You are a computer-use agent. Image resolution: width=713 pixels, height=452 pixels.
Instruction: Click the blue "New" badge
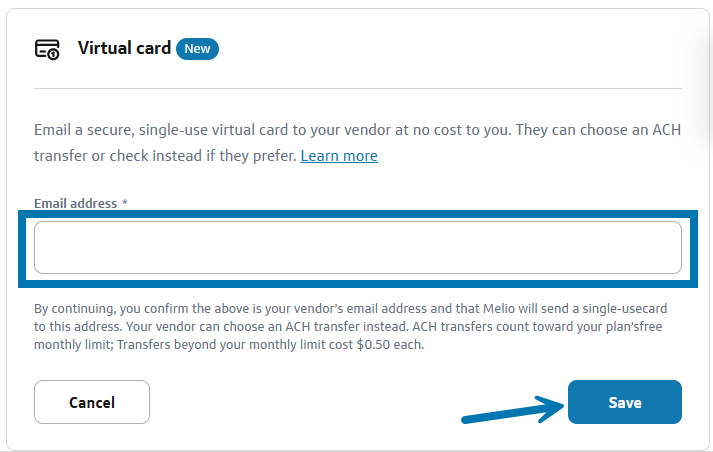coord(197,48)
